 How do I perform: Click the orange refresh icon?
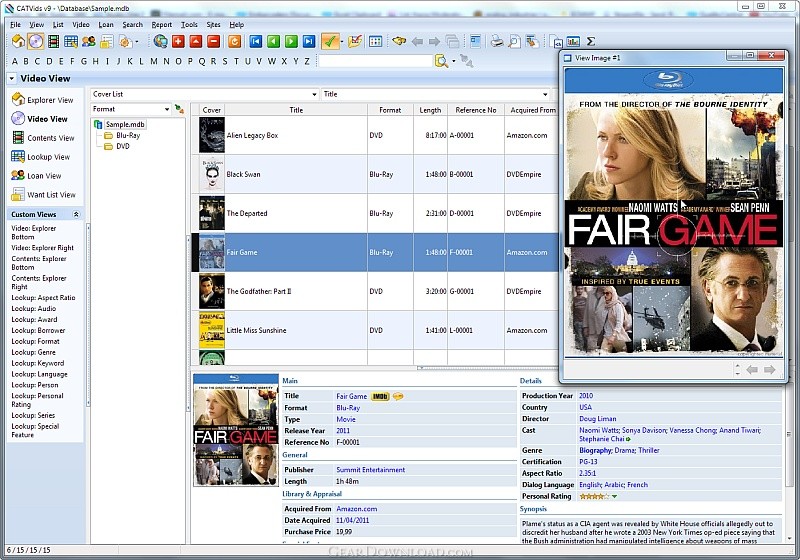[x=234, y=41]
